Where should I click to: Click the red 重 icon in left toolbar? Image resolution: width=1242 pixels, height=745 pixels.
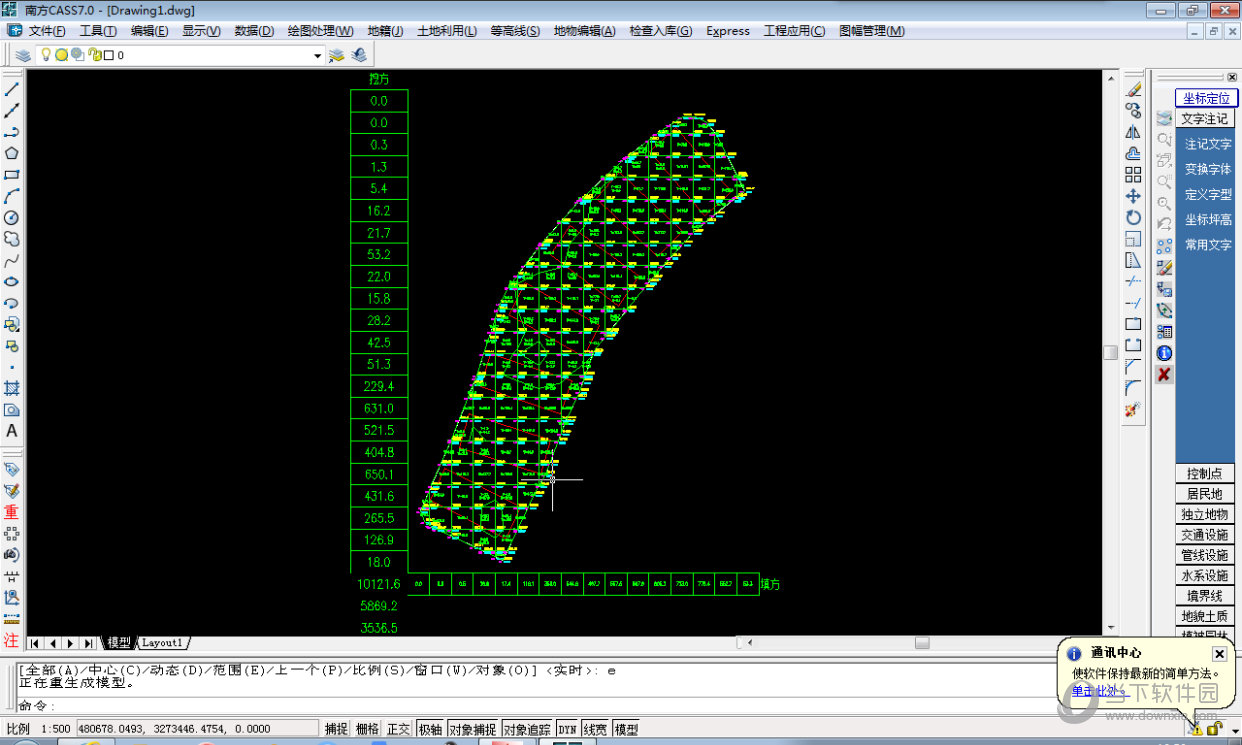12,512
